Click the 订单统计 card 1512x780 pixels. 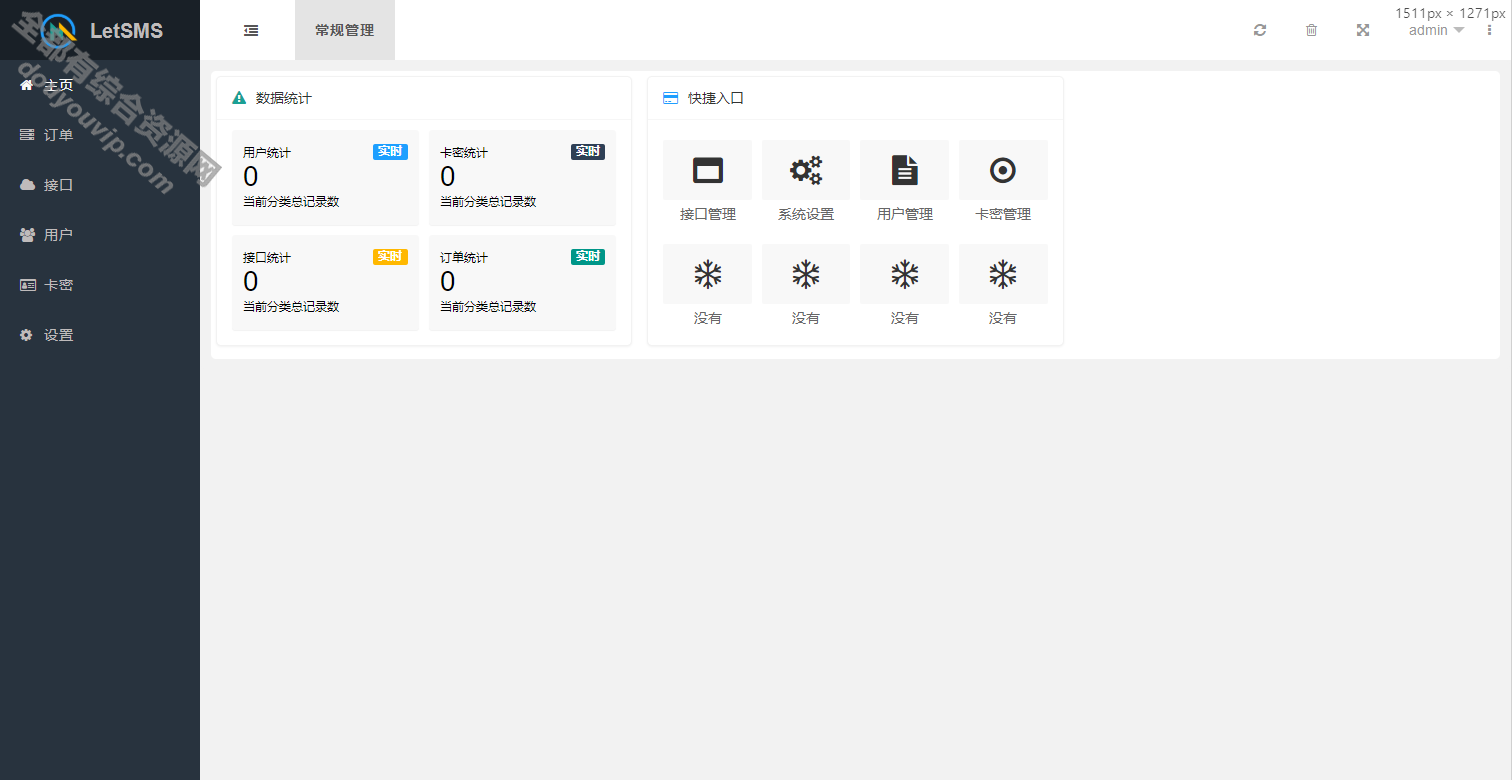[x=522, y=283]
